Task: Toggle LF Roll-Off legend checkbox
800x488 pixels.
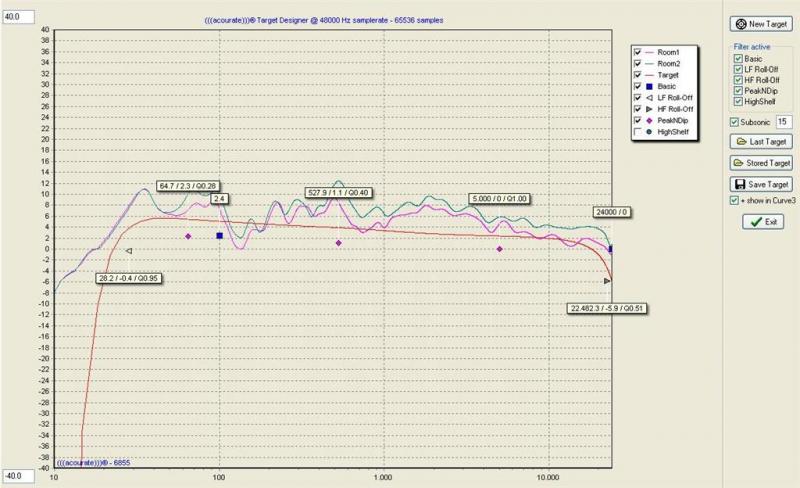Action: [x=637, y=97]
